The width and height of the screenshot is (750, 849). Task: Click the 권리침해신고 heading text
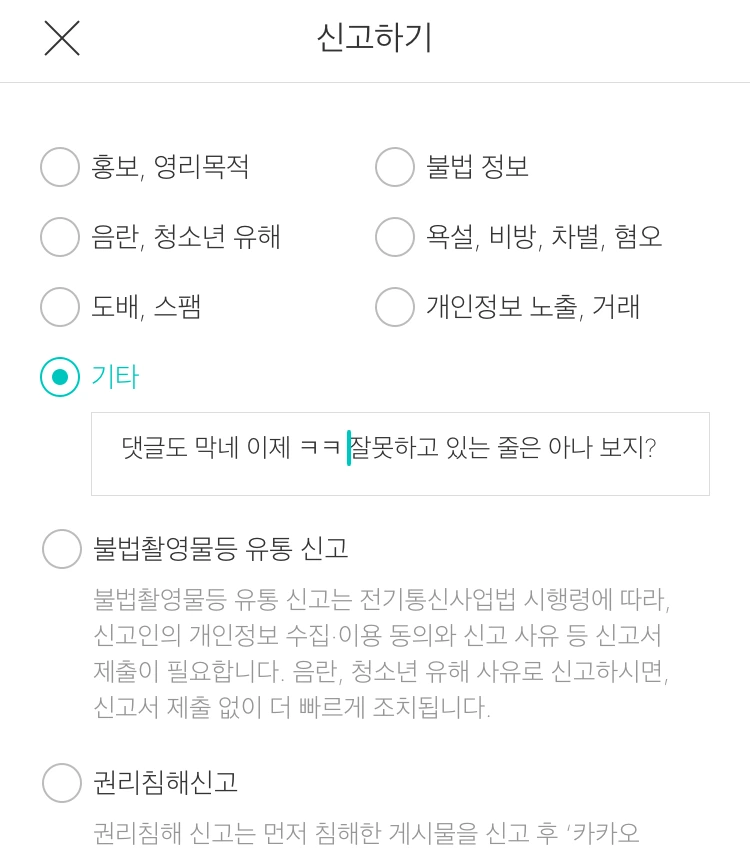[x=165, y=782]
